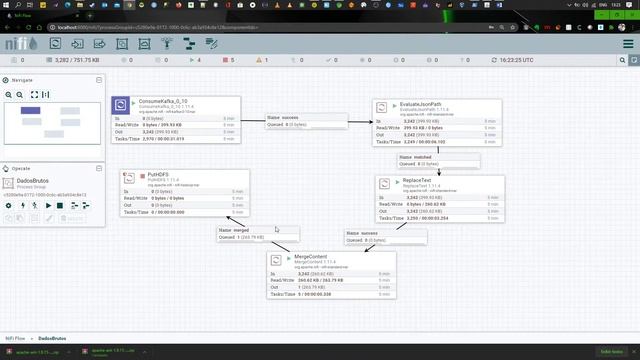Click queued total 3,282 / 751.75 KB

click(x=73, y=60)
